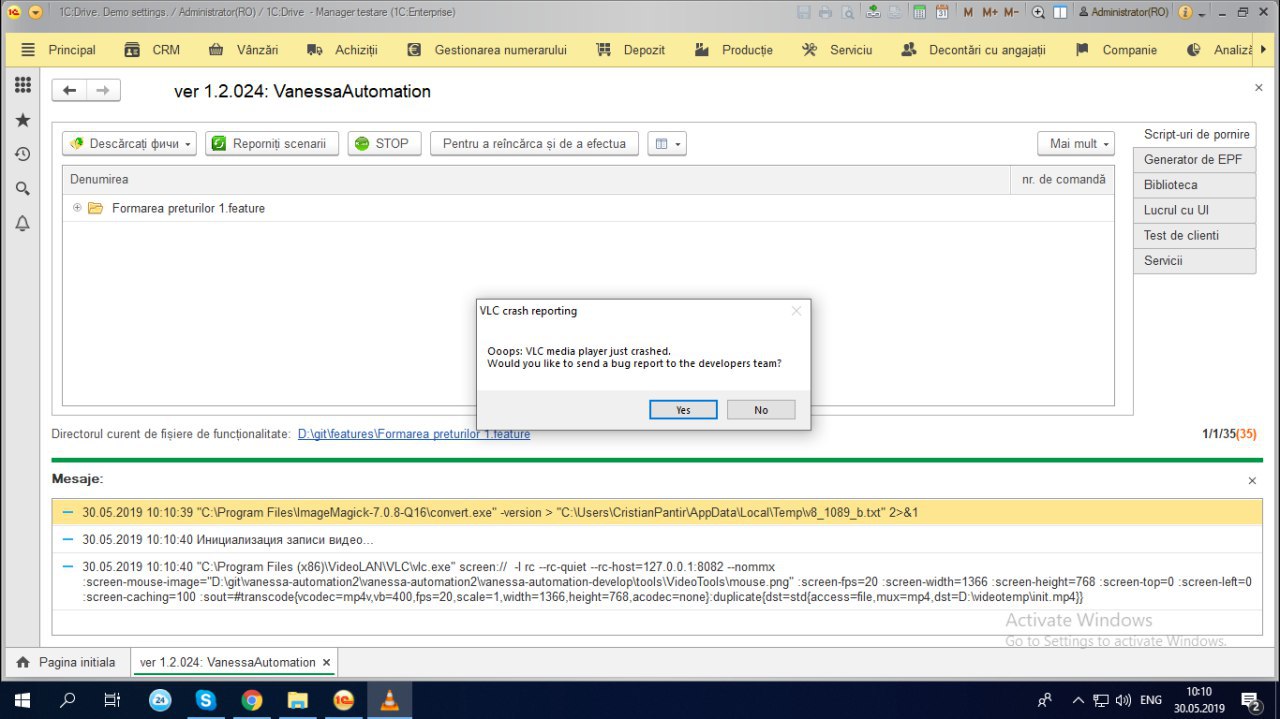Viewport: 1280px width, 719px height.
Task: Open notifications bell in sidebar
Action: coord(22,223)
